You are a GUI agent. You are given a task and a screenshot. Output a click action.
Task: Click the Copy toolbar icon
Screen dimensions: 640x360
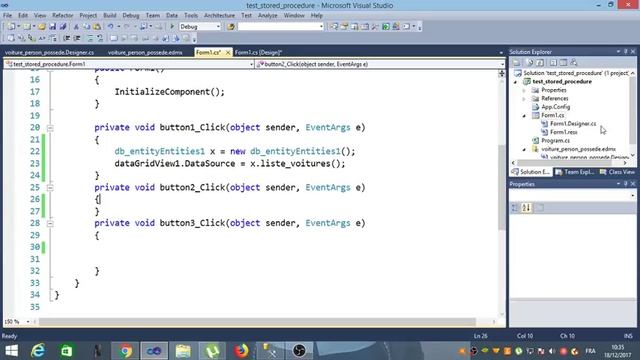click(x=87, y=27)
